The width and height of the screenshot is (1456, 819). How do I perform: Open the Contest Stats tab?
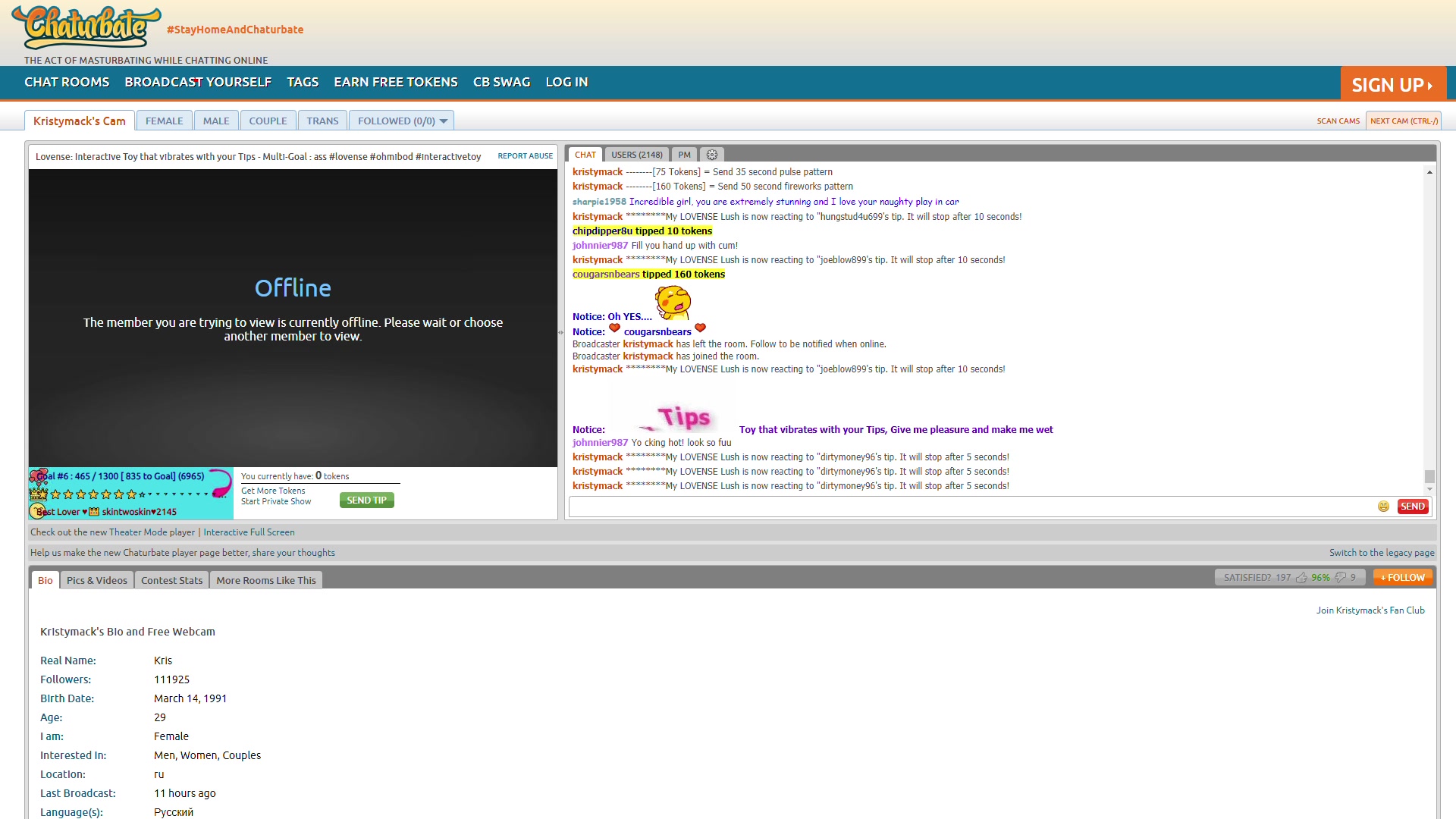coord(171,581)
